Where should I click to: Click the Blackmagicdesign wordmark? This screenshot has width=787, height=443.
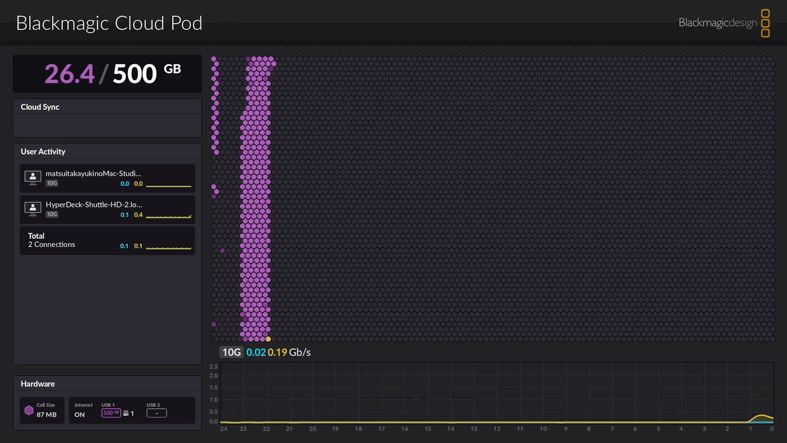[717, 23]
